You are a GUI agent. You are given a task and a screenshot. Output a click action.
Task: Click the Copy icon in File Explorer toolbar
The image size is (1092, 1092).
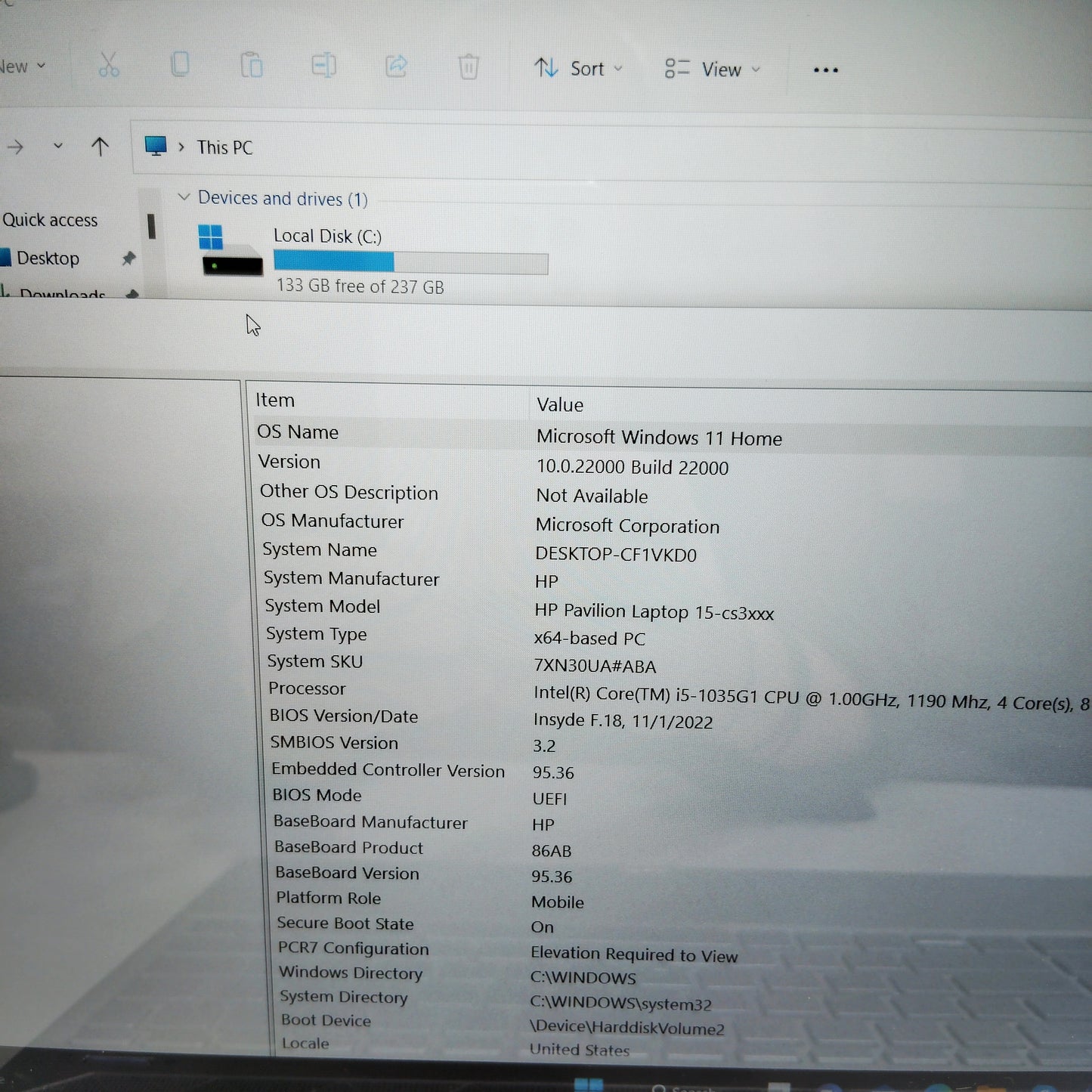pyautogui.click(x=180, y=65)
